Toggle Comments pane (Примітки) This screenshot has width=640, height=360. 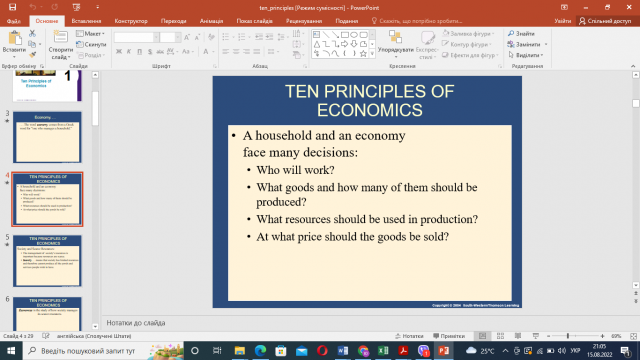tap(449, 336)
